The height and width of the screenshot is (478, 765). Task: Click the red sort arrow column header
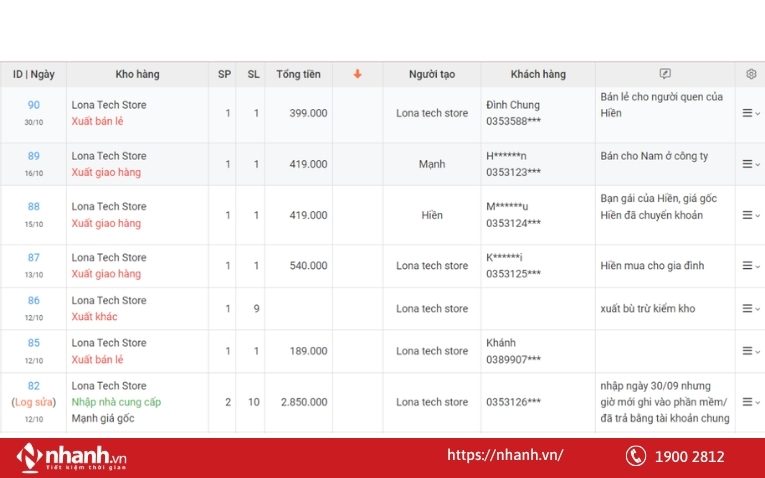[x=357, y=74]
